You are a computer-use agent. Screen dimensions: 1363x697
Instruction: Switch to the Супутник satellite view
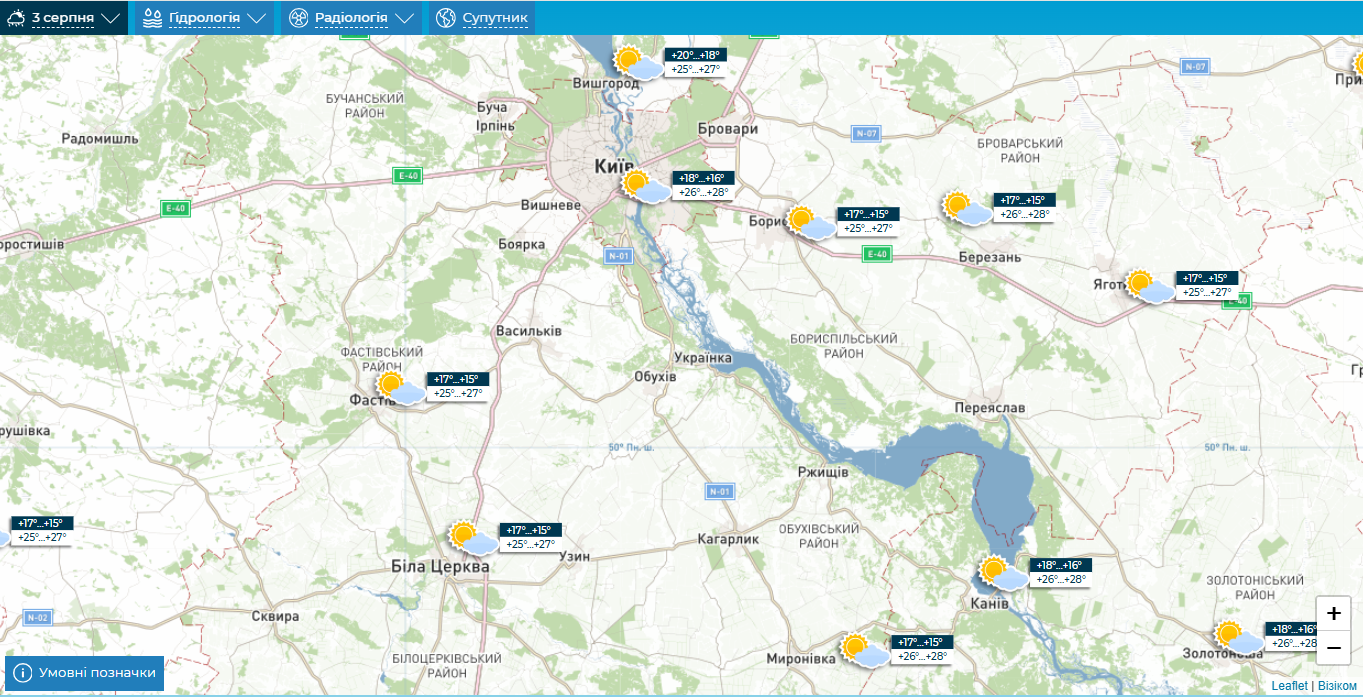[482, 18]
